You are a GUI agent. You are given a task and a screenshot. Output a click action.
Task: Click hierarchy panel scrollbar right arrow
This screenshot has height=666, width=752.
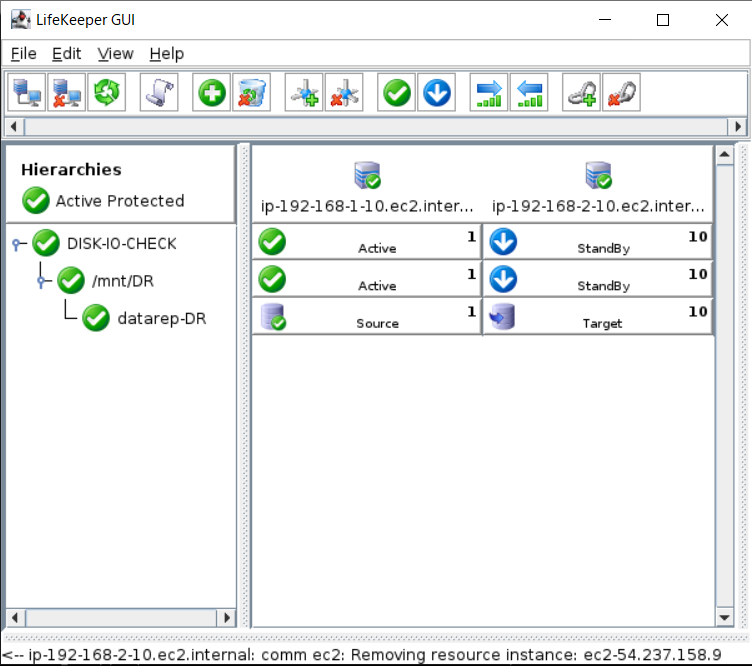pos(227,618)
